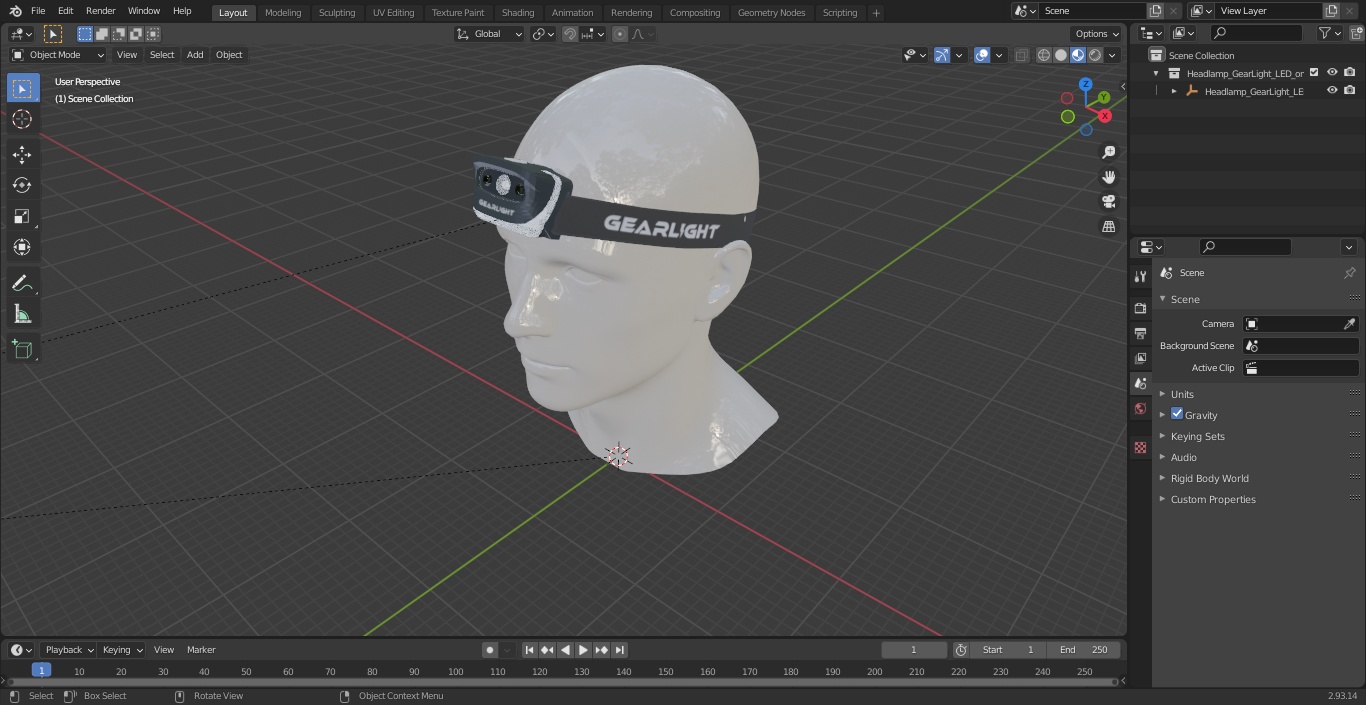Screen dimensions: 1366x705
Task: Toggle camera view icon
Action: pos(1109,202)
